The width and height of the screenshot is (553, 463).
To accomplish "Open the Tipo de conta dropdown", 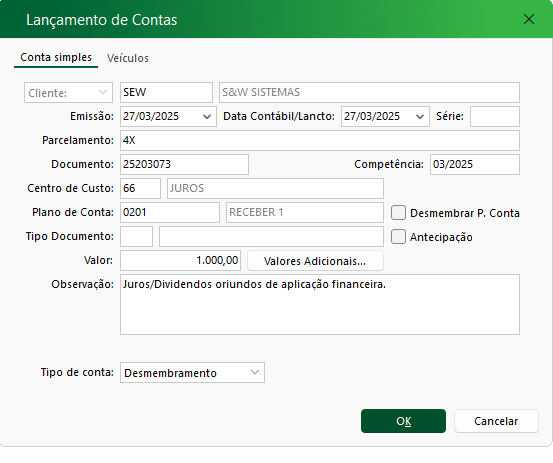I will (193, 372).
